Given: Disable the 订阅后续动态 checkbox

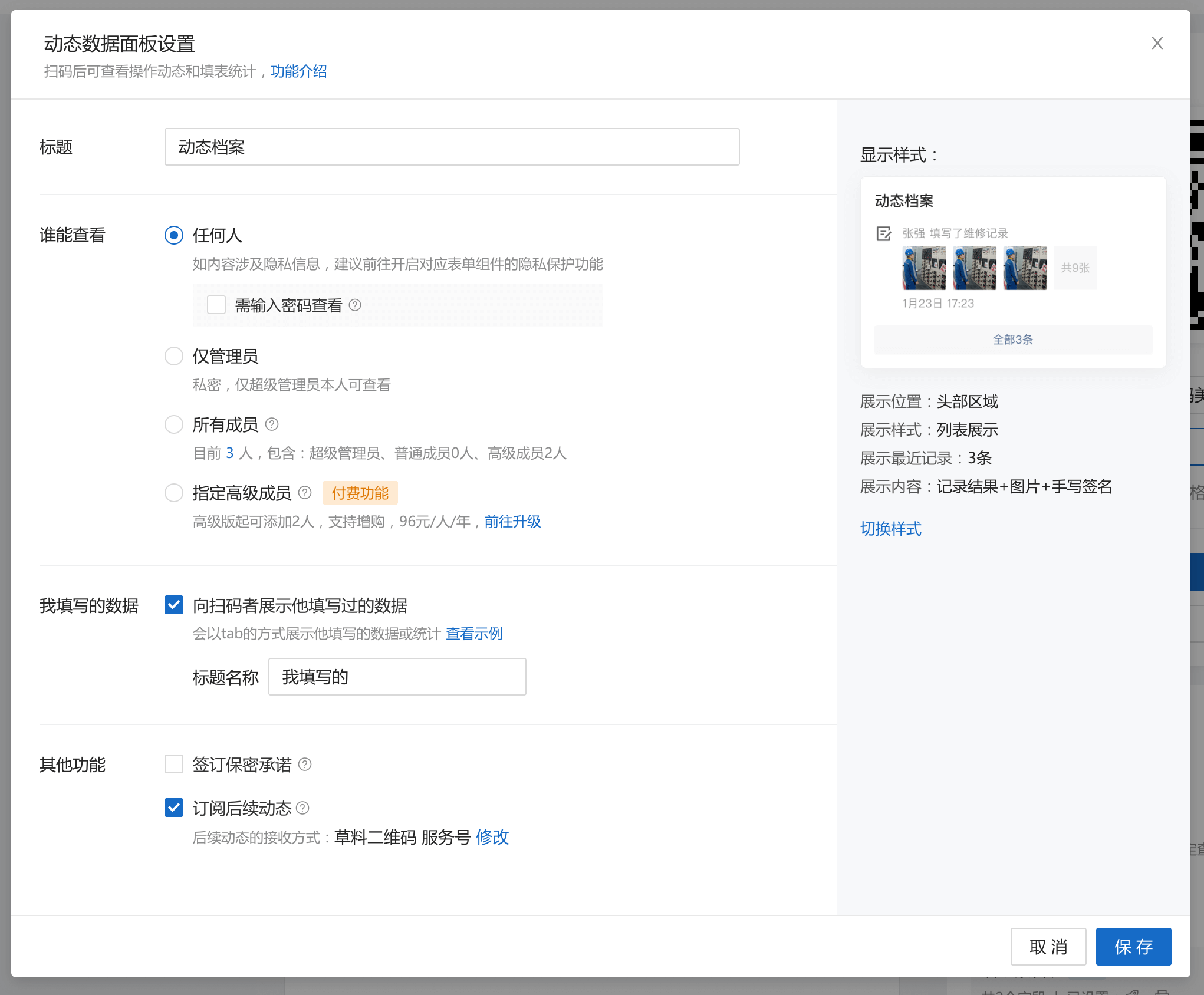Looking at the screenshot, I should pos(174,808).
